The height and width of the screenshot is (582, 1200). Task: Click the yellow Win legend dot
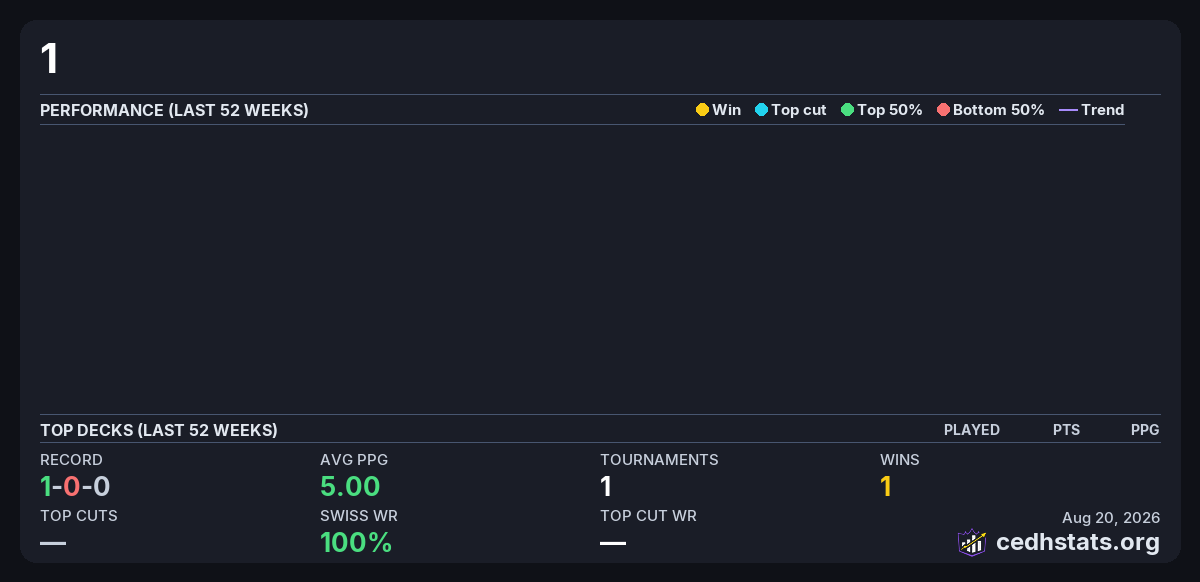click(x=702, y=110)
